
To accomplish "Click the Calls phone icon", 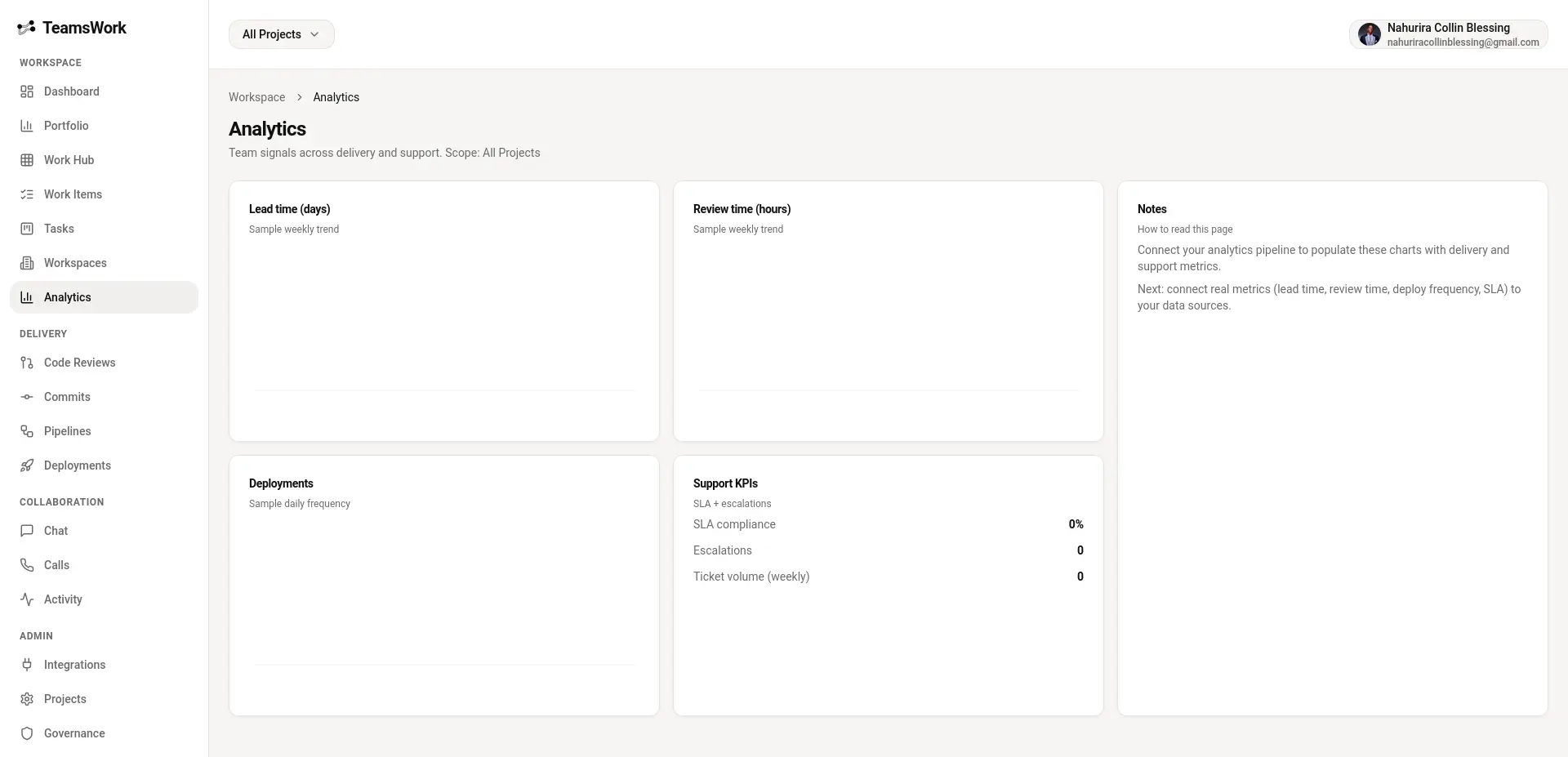I will click(27, 565).
